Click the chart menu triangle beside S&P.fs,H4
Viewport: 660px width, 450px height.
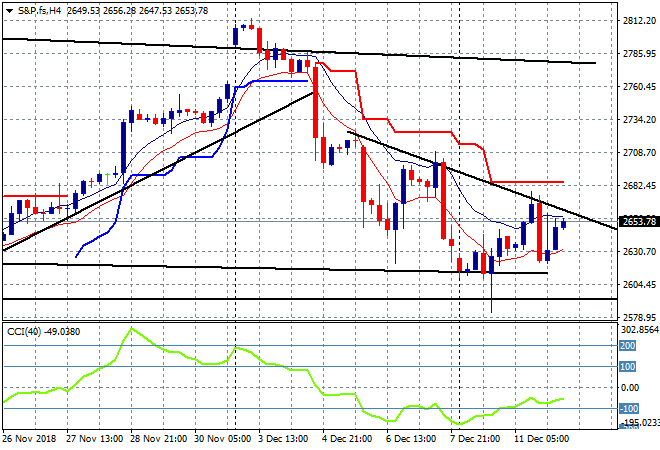point(9,11)
